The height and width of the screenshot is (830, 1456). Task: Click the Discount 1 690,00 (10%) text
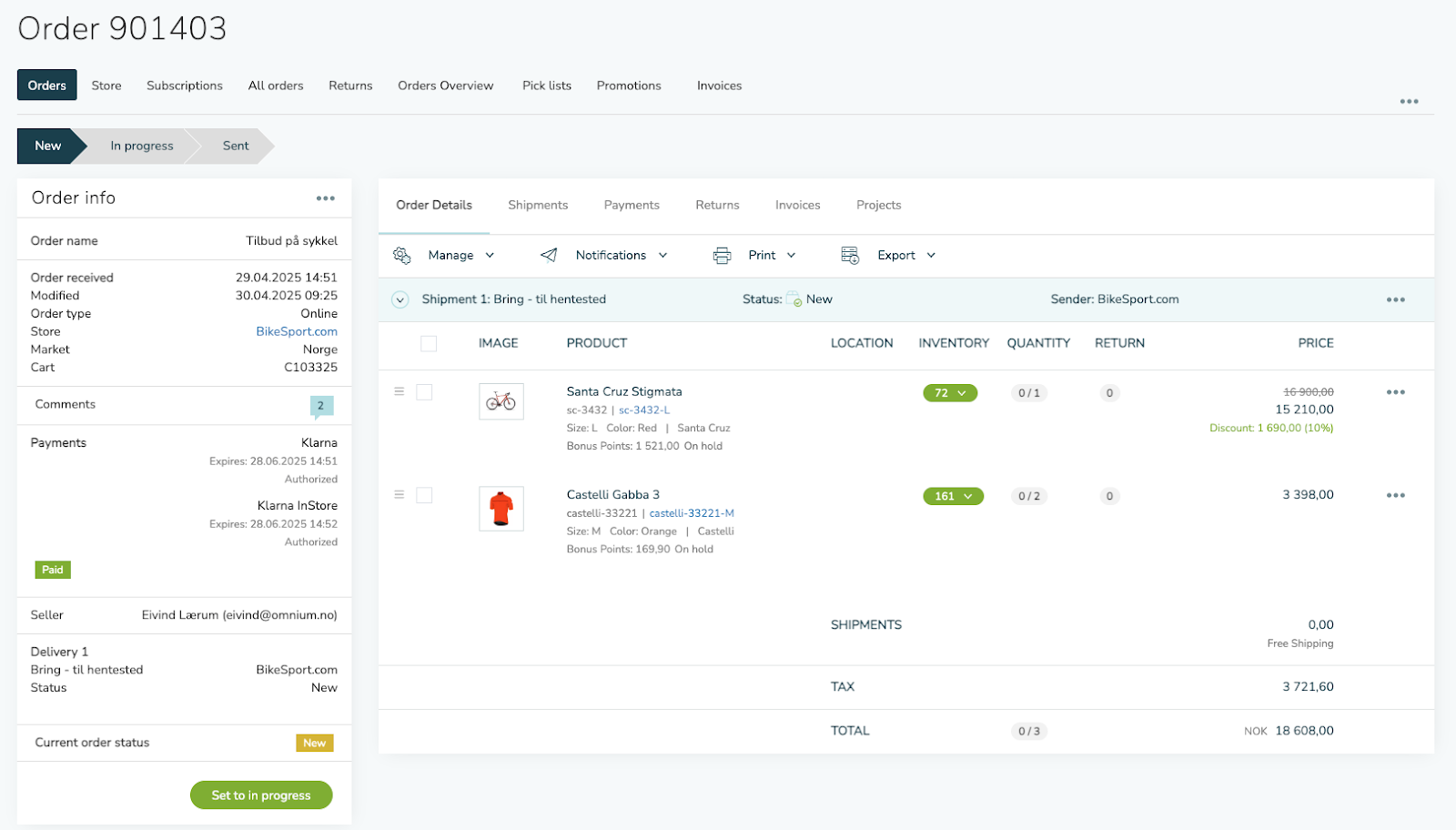(1271, 429)
